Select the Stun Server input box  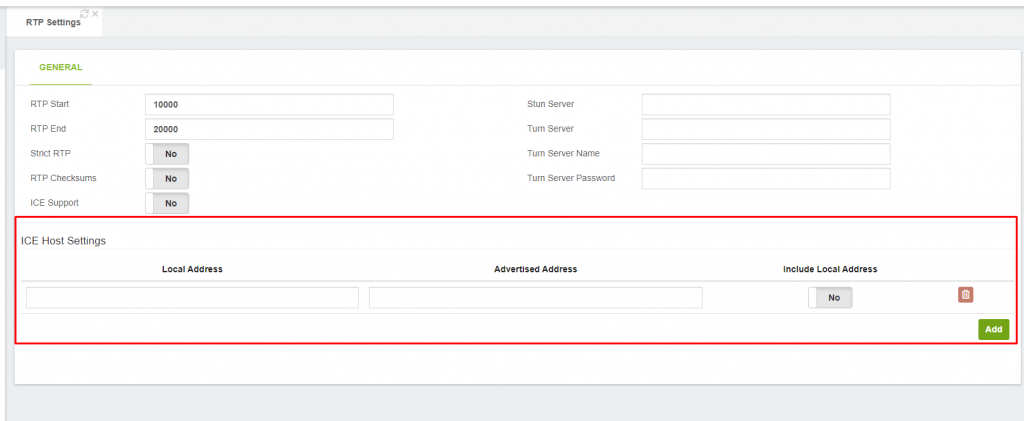[x=766, y=104]
